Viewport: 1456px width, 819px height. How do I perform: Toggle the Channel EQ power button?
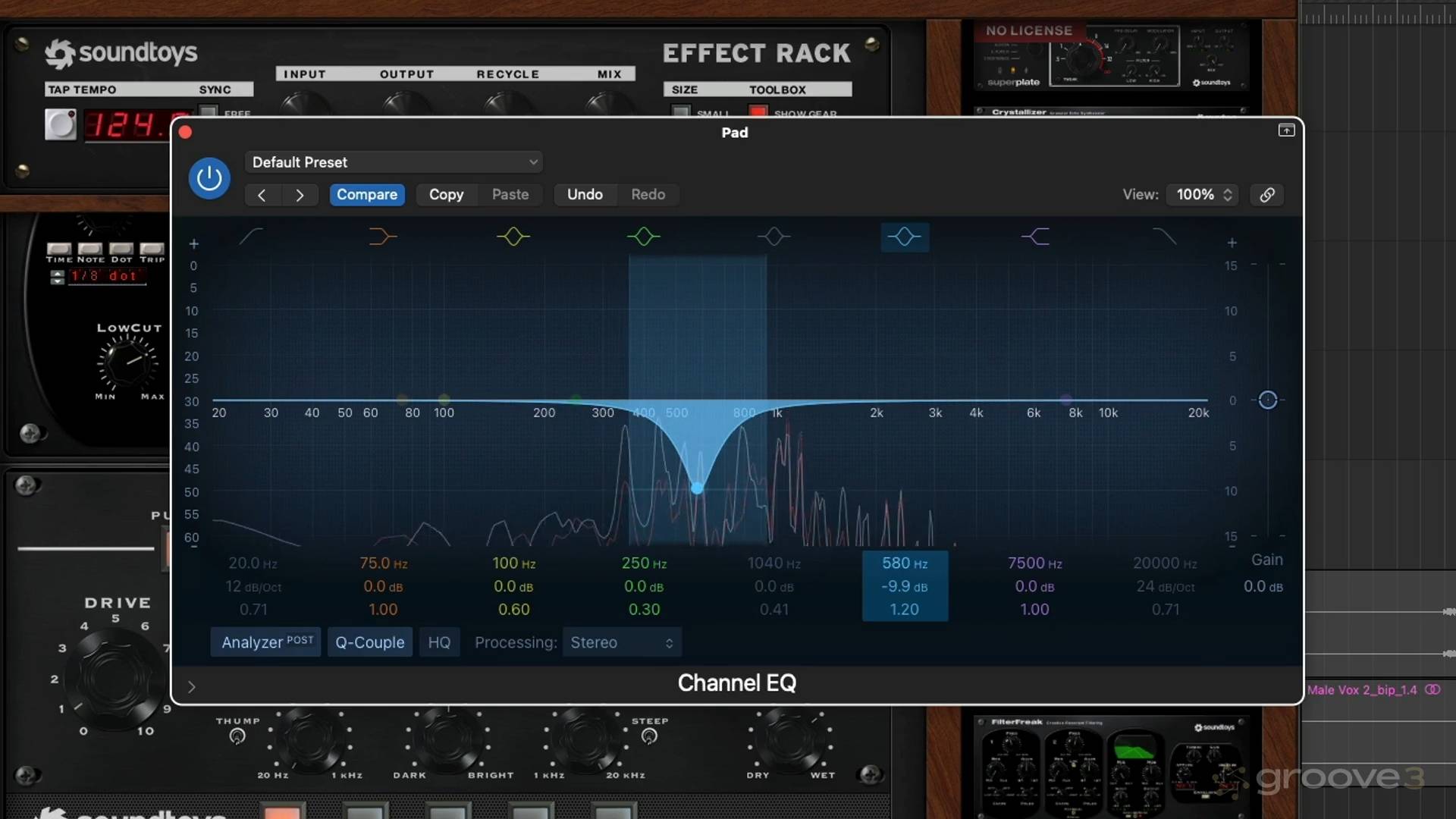pyautogui.click(x=209, y=177)
